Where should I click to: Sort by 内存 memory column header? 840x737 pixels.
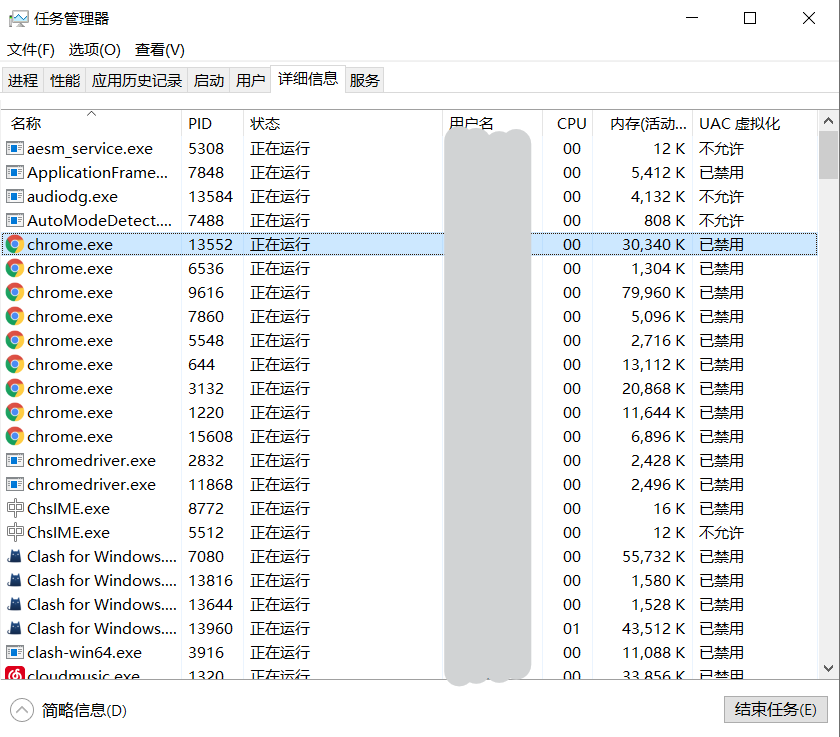click(640, 124)
